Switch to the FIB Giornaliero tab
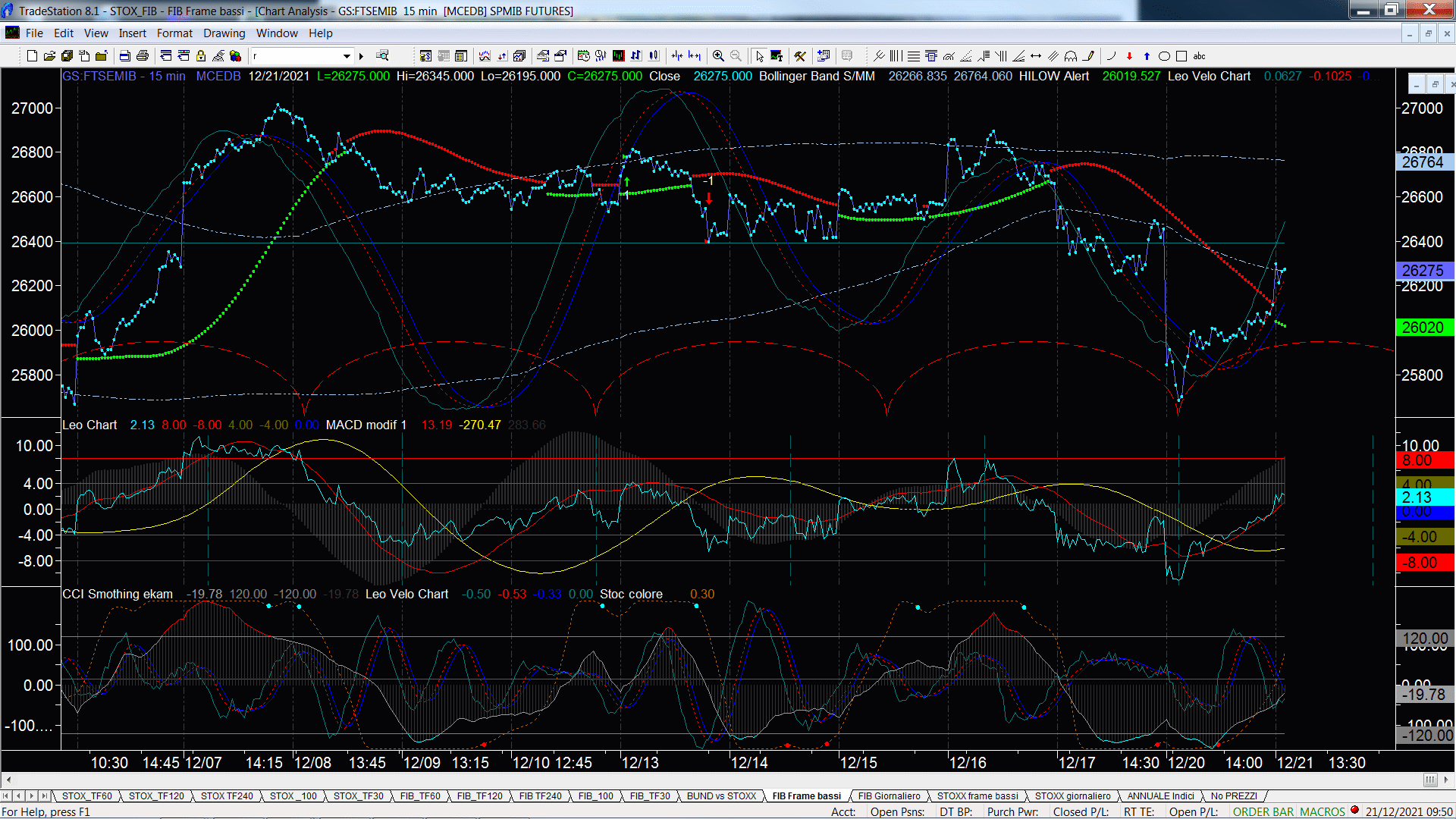The image size is (1456, 819). click(x=889, y=796)
